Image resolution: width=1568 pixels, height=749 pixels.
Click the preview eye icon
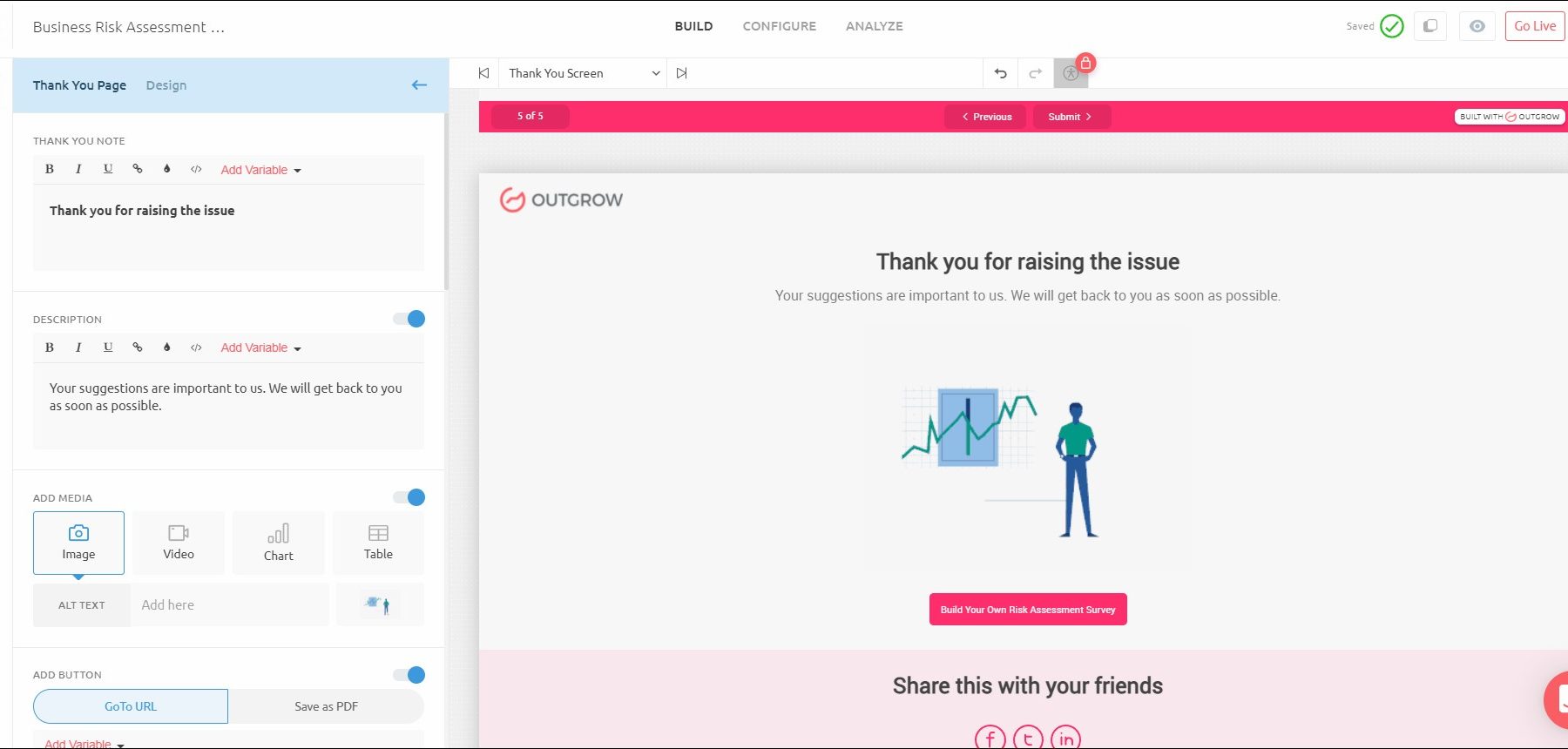click(x=1477, y=26)
